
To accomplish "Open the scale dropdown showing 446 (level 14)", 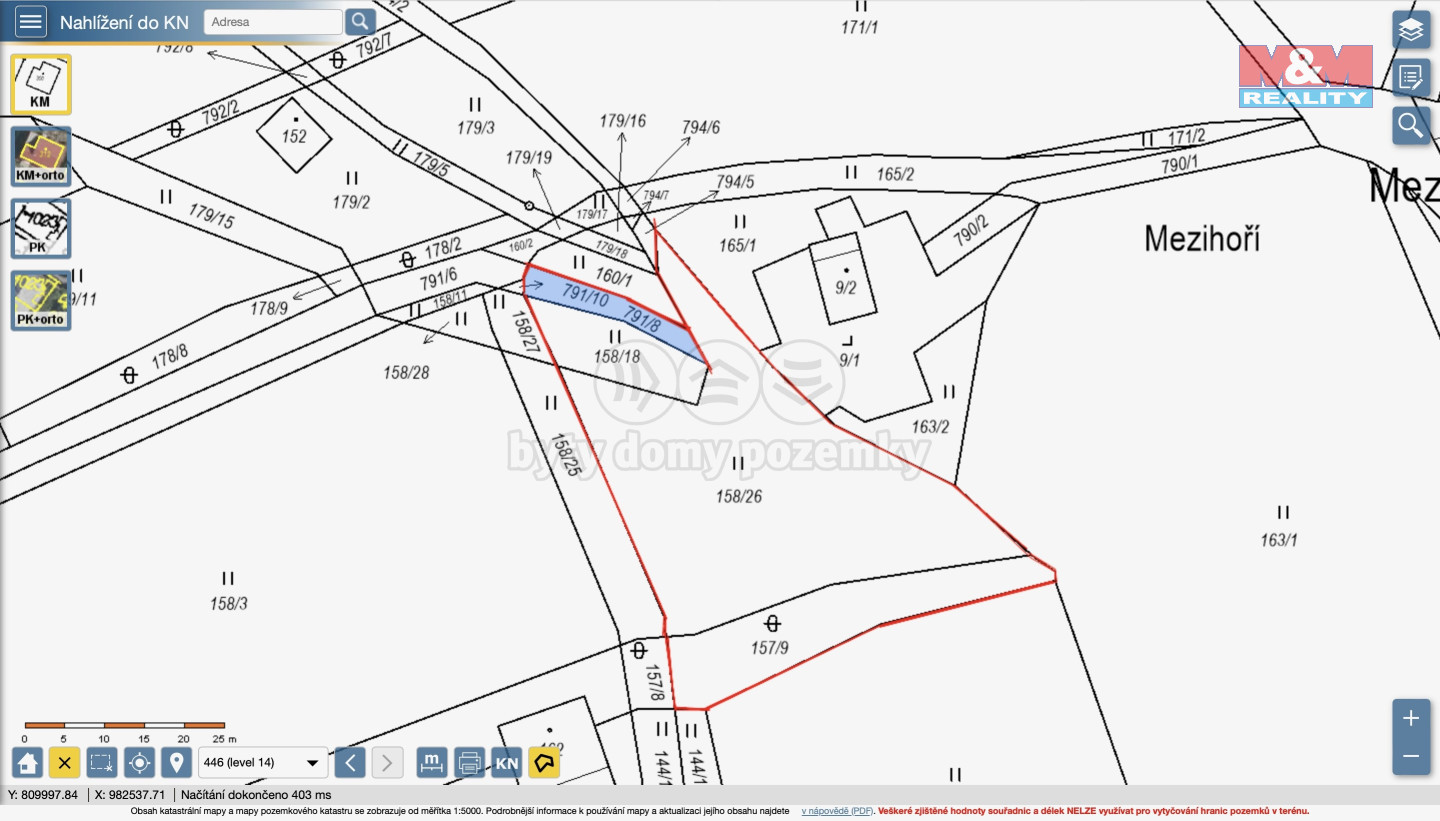I will click(x=263, y=763).
